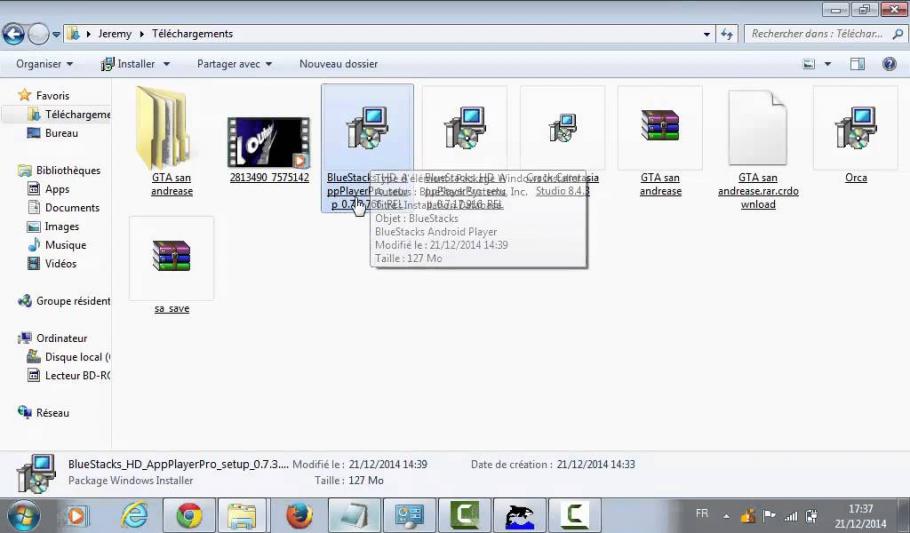Screen dimensions: 910x533
Task: Click the network signal tray icon
Action: (790, 516)
